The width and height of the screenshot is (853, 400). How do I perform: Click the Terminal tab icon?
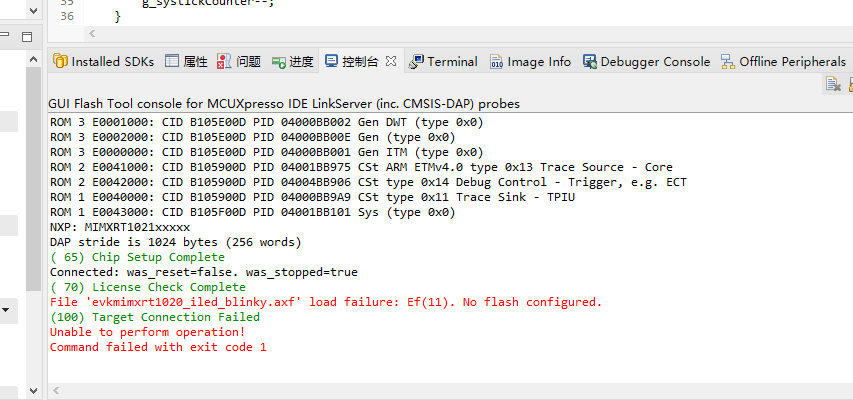tap(416, 62)
